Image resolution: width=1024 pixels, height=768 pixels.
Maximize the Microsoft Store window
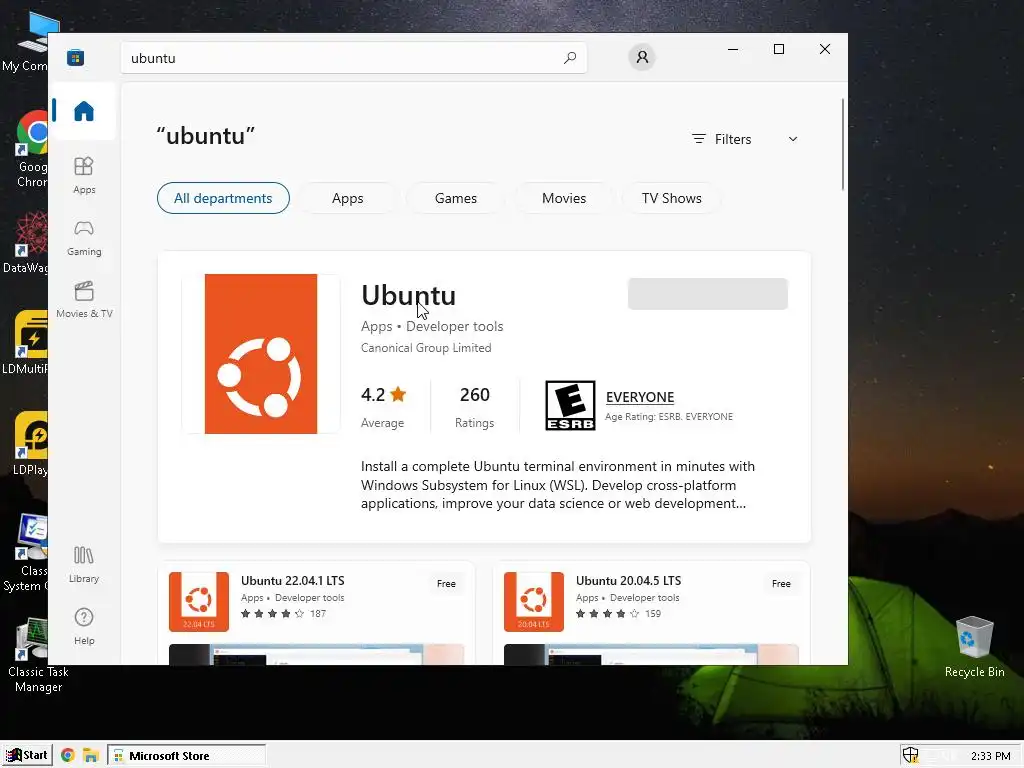coord(778,49)
